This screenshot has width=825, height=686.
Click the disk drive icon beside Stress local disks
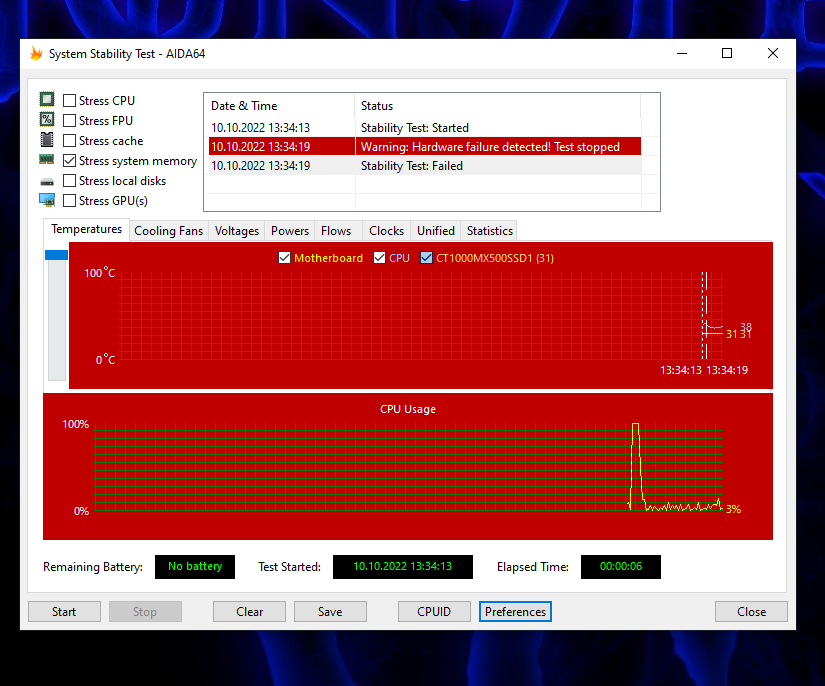pyautogui.click(x=47, y=182)
